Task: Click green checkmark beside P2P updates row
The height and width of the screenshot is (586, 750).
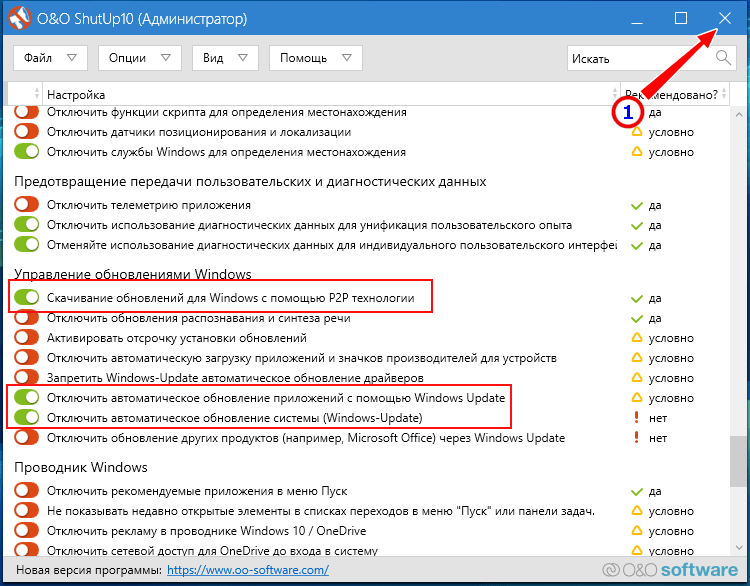Action: point(637,299)
